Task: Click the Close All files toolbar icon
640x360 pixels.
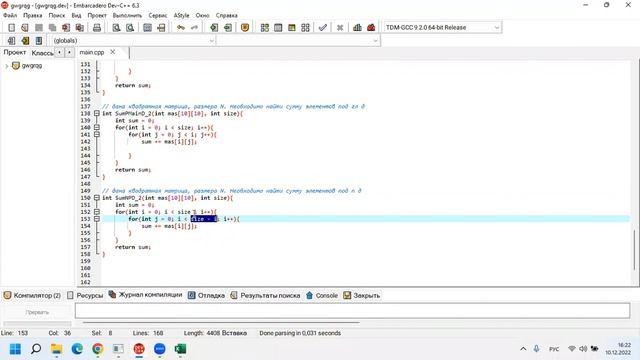Action: (80, 28)
